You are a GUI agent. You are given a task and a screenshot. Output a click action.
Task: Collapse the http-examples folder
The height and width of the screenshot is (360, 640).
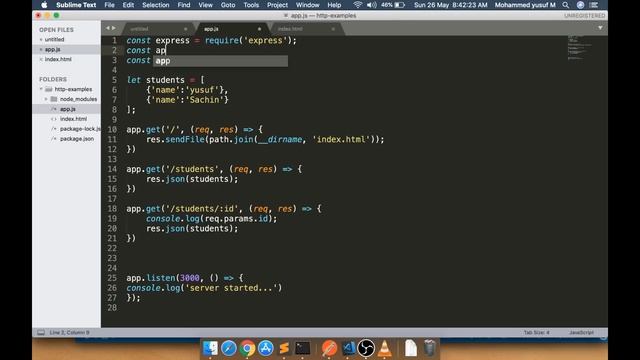click(41, 89)
